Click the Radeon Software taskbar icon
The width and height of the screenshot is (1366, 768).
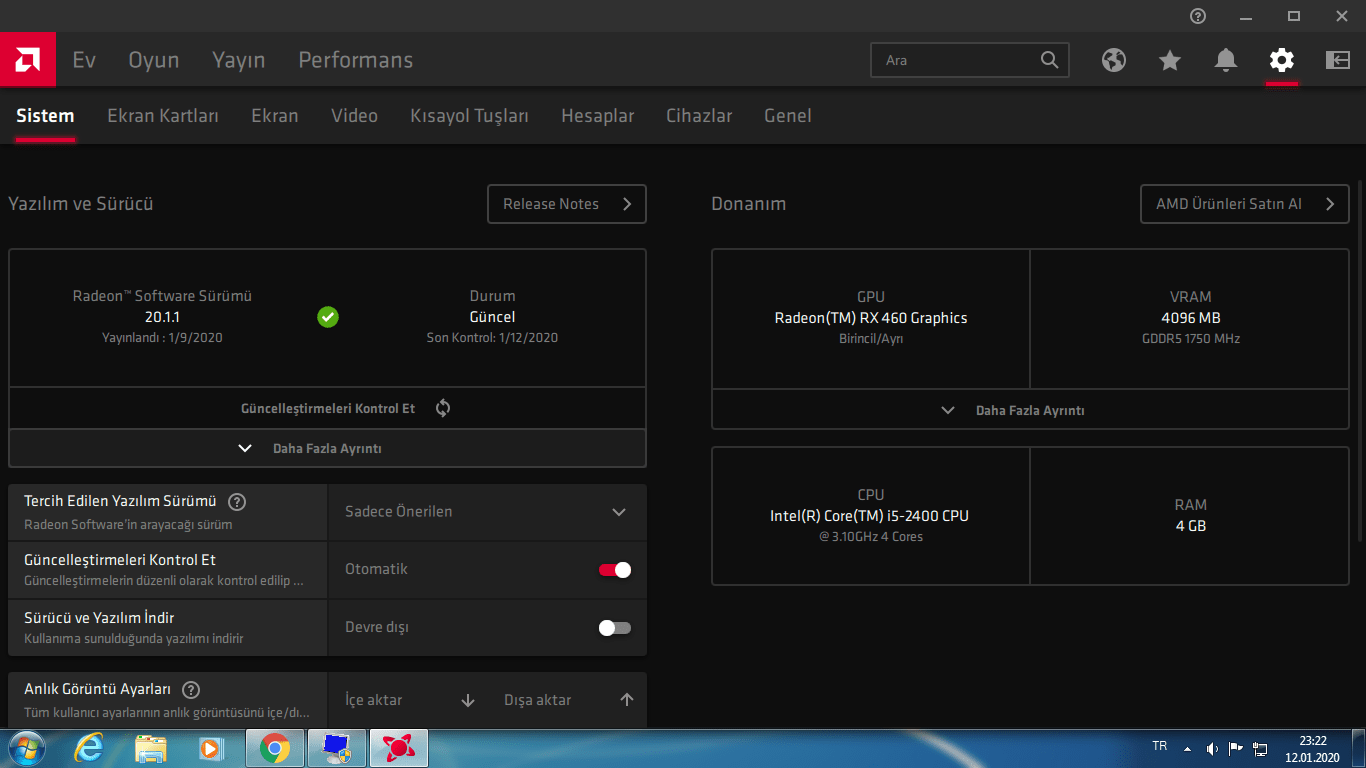click(399, 748)
